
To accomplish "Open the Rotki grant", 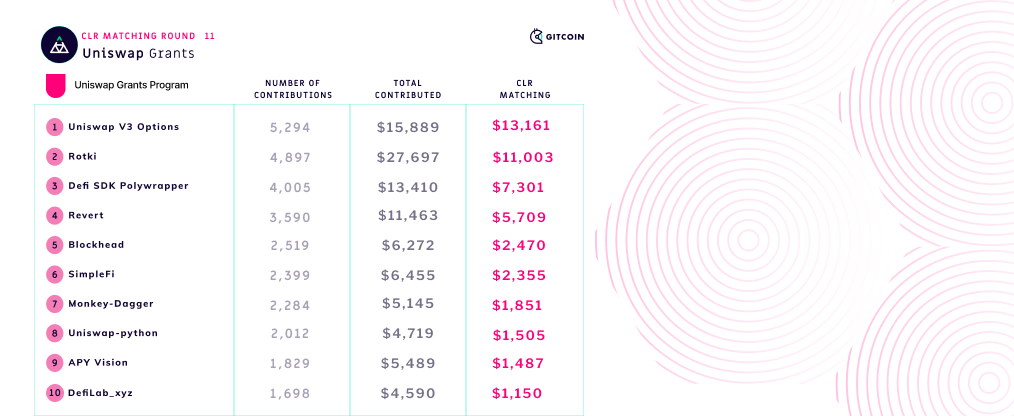I will tap(82, 156).
